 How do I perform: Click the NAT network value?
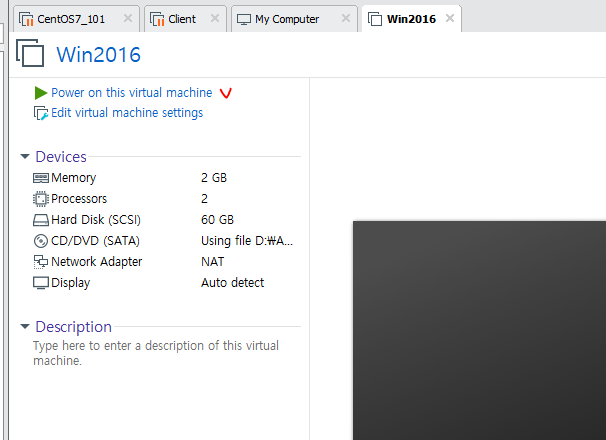point(212,262)
